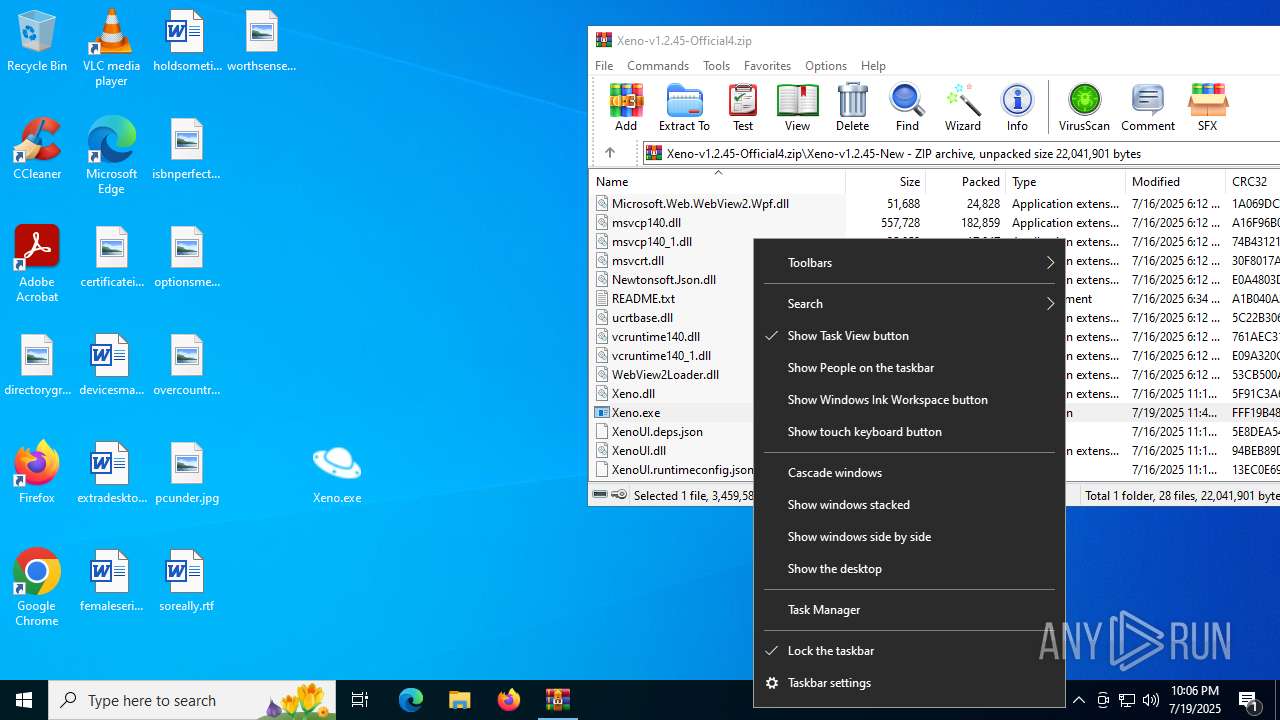
Task: Open Firefox from the taskbar
Action: point(509,700)
